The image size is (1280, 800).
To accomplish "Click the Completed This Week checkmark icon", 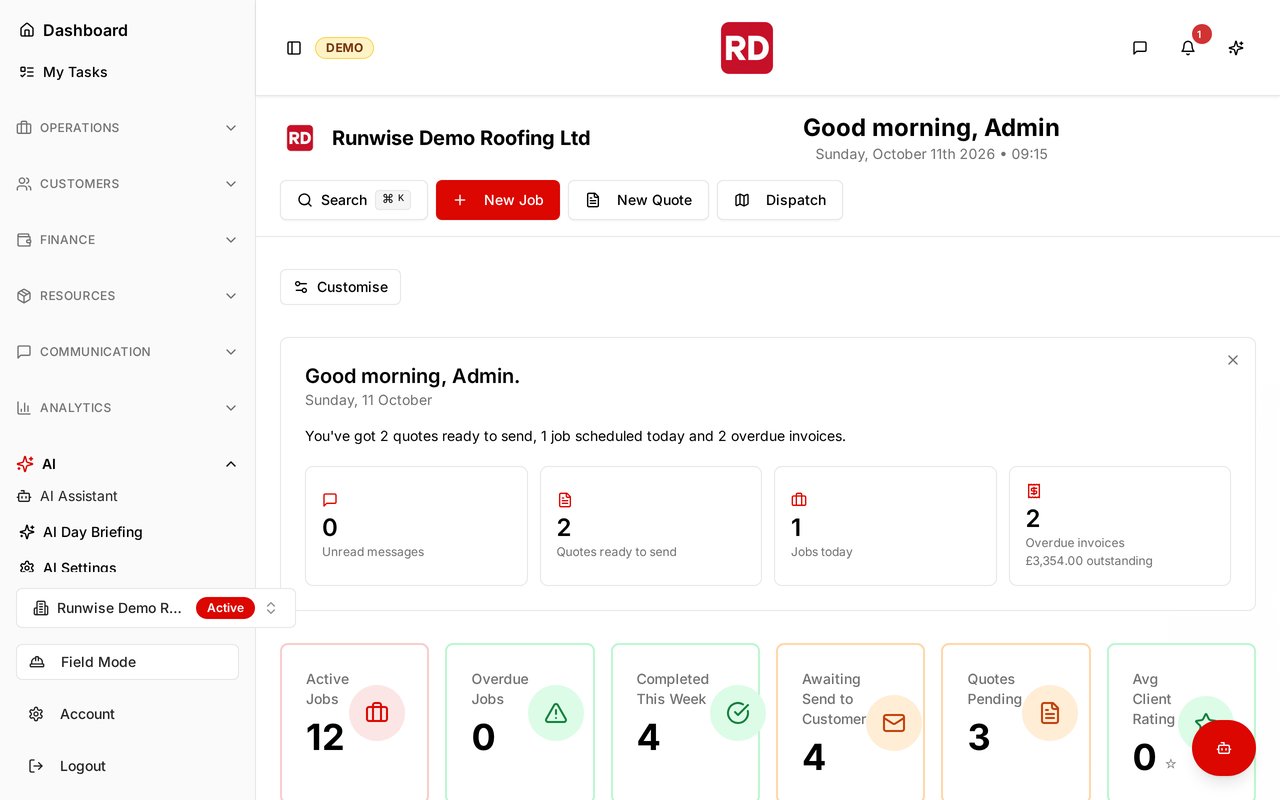I will tap(738, 713).
